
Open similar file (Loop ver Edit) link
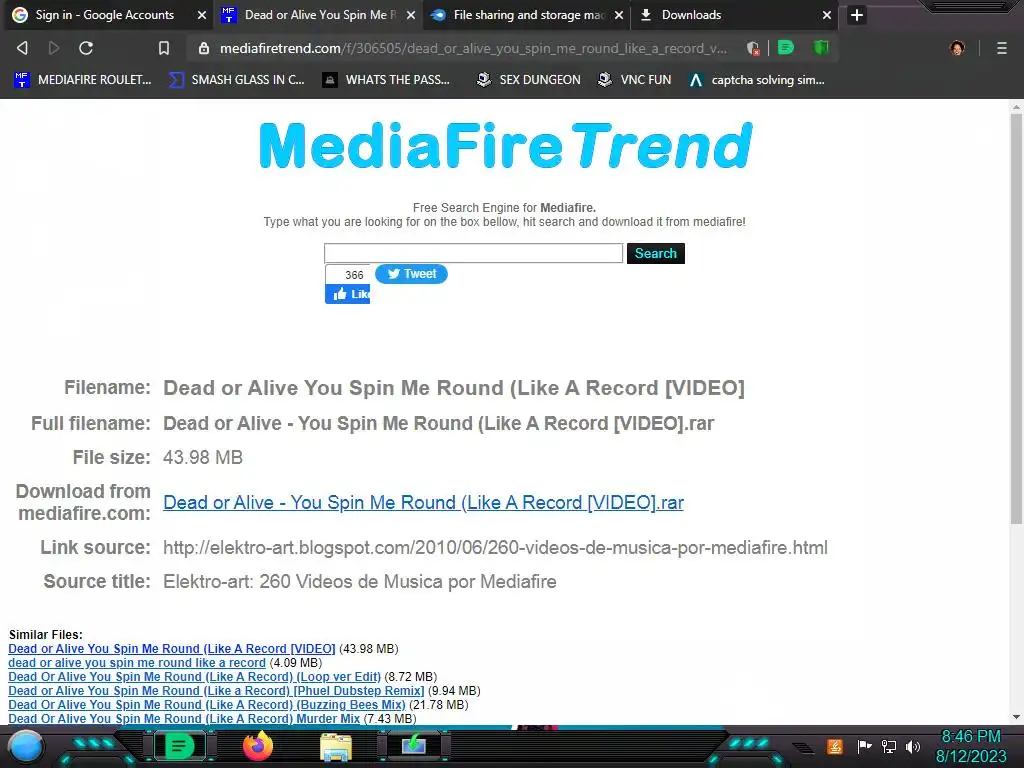pyautogui.click(x=195, y=677)
